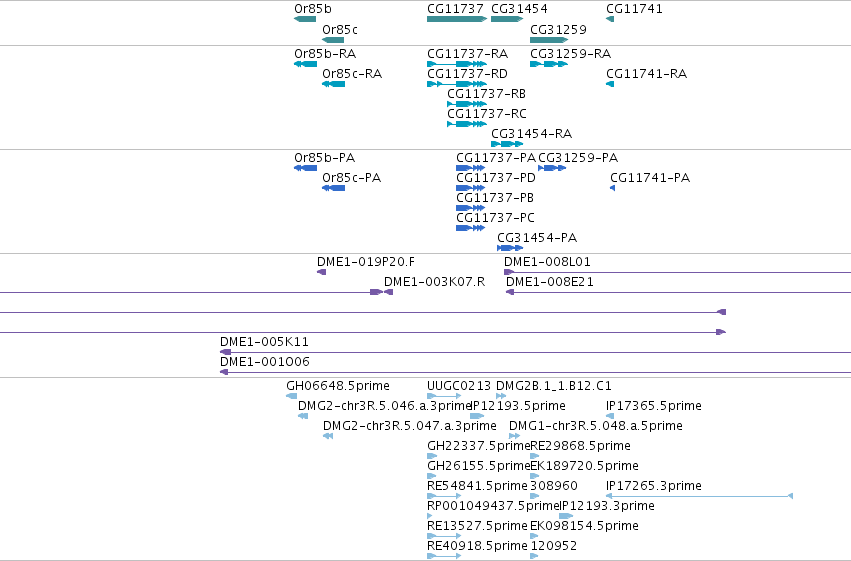Click the 308960 EST label

click(554, 487)
